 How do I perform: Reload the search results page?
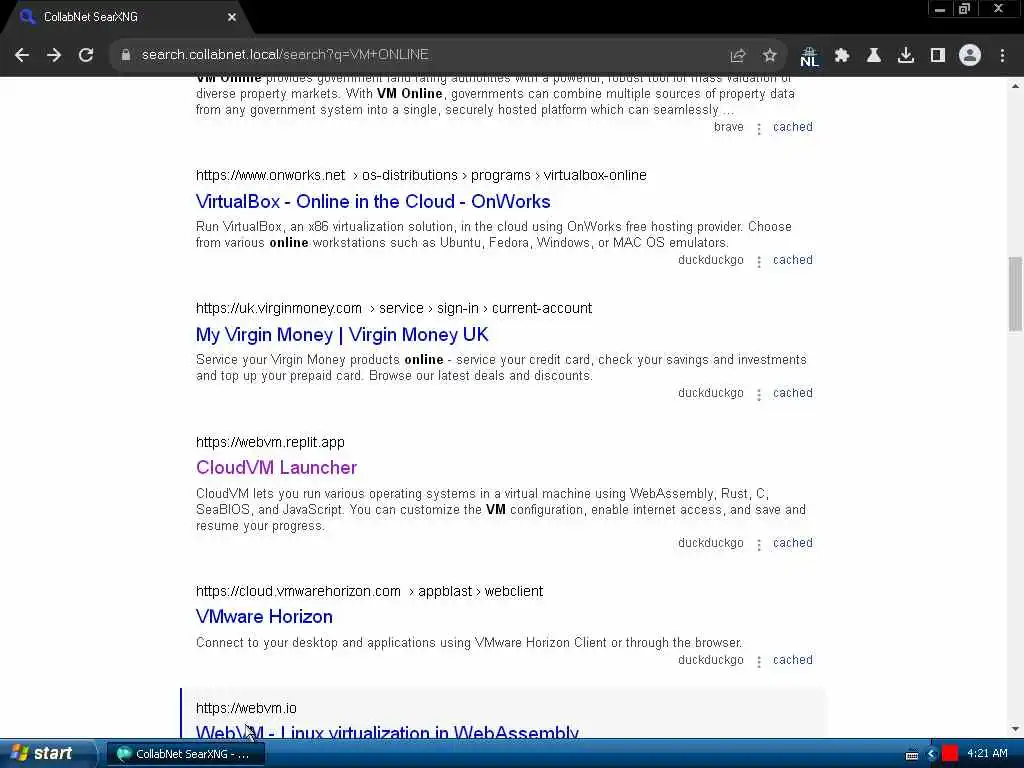pos(86,55)
